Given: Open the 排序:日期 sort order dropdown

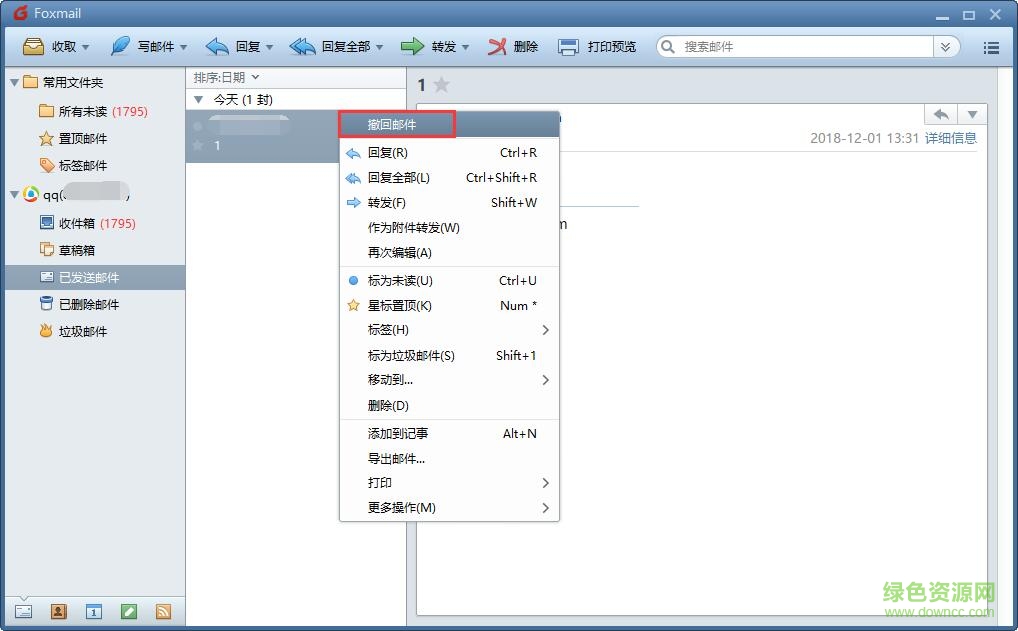Looking at the screenshot, I should (222, 76).
